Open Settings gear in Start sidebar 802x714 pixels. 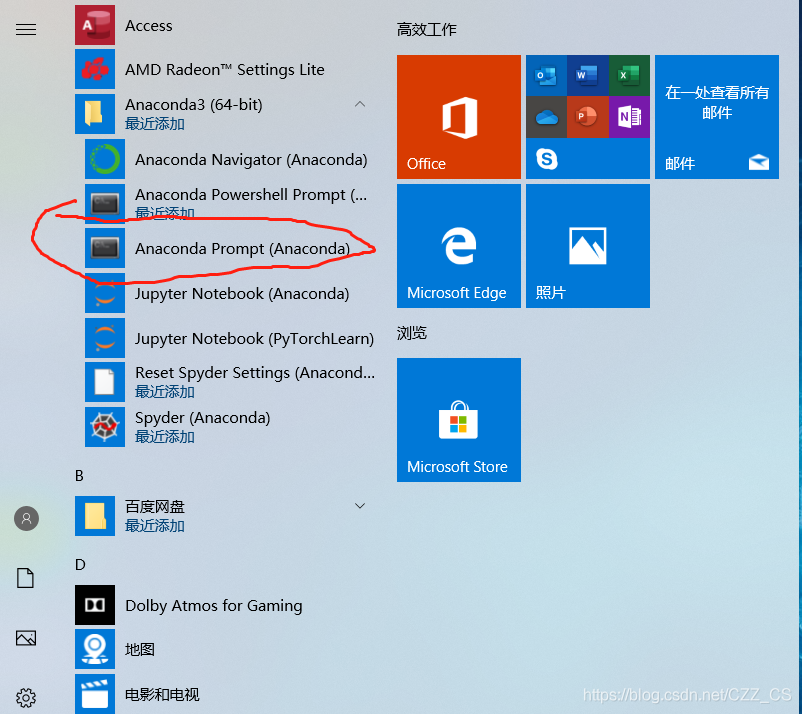(x=26, y=697)
